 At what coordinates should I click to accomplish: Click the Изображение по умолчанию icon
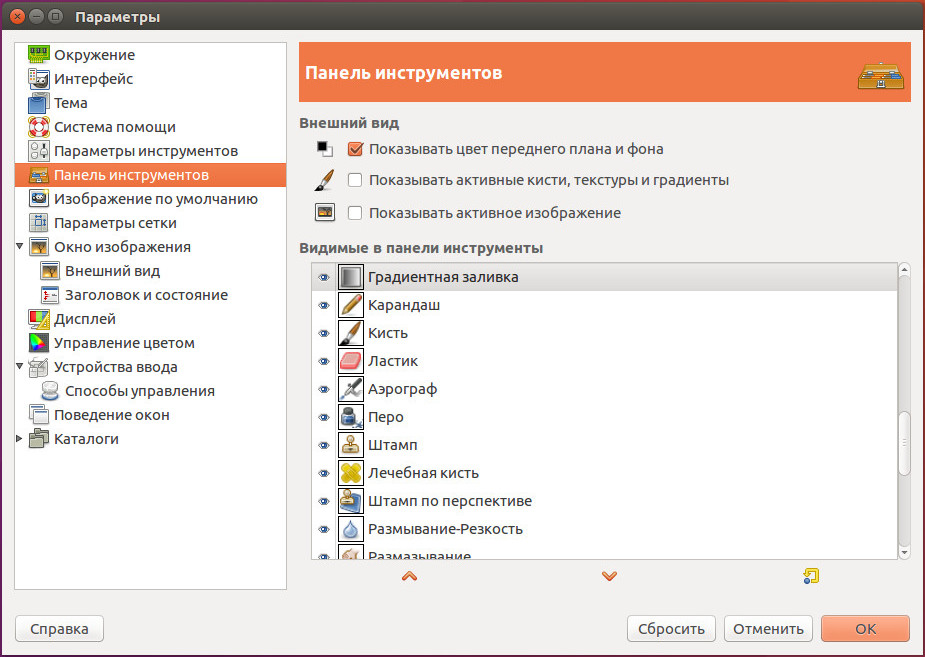click(39, 199)
